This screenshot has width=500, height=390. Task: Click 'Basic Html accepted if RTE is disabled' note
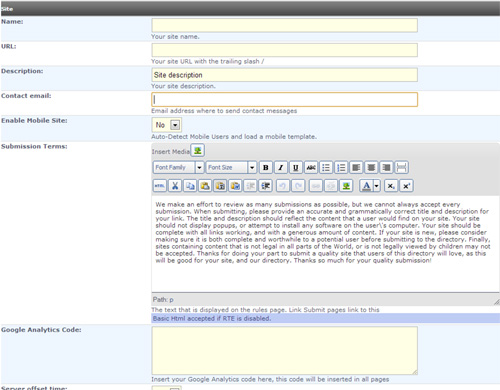coord(212,318)
